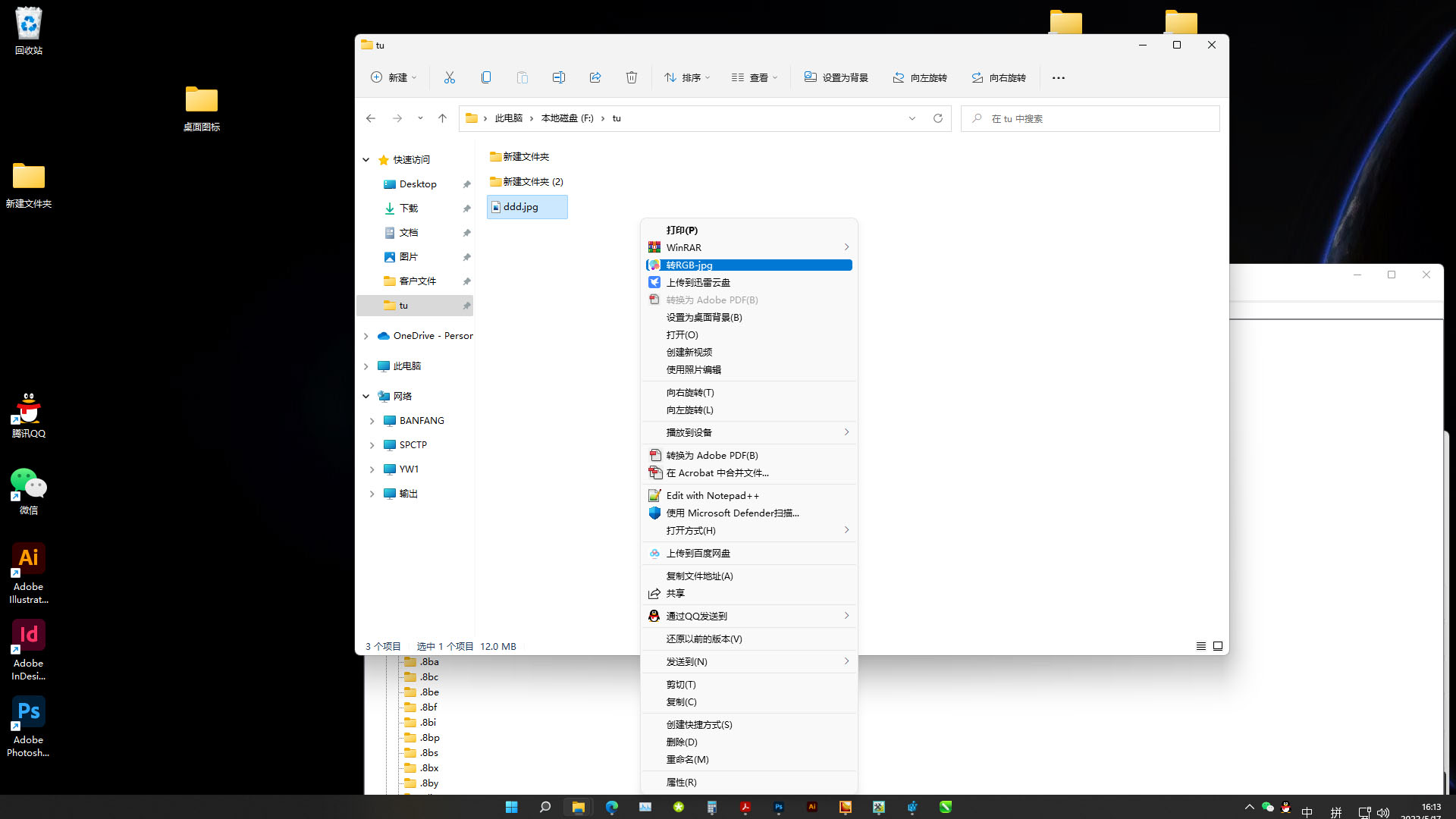1456x819 pixels.
Task: Select SPCTP network computer
Action: (x=413, y=445)
